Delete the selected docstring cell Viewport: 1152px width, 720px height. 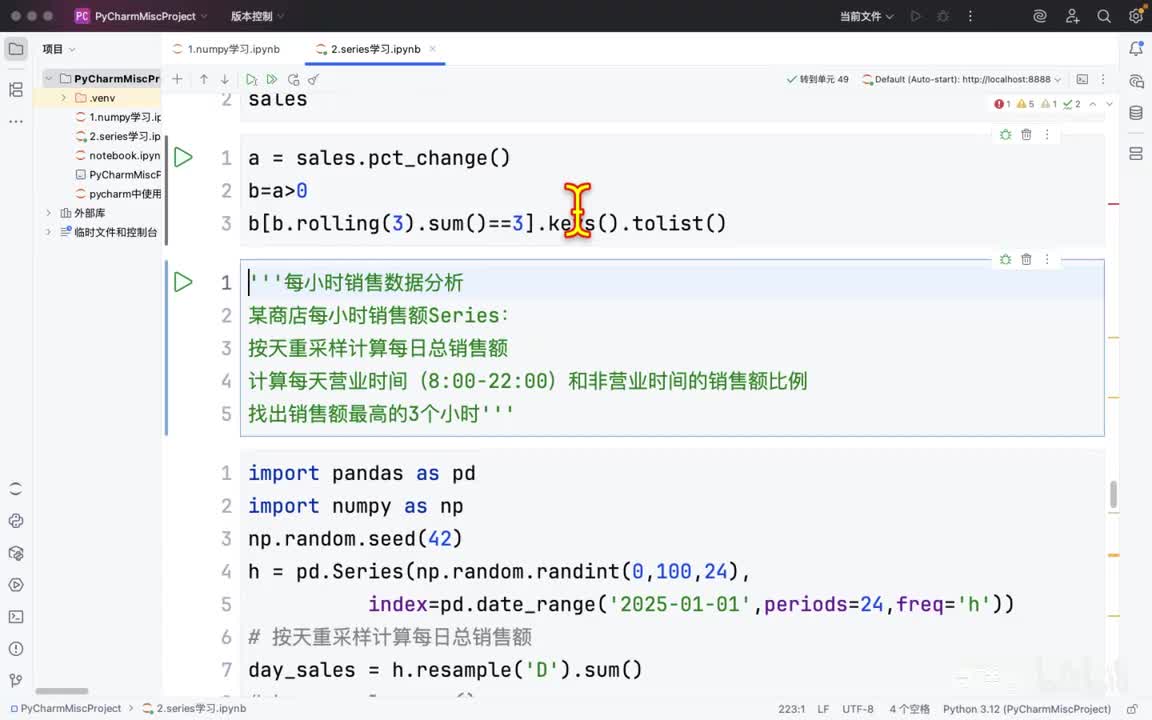1026,259
